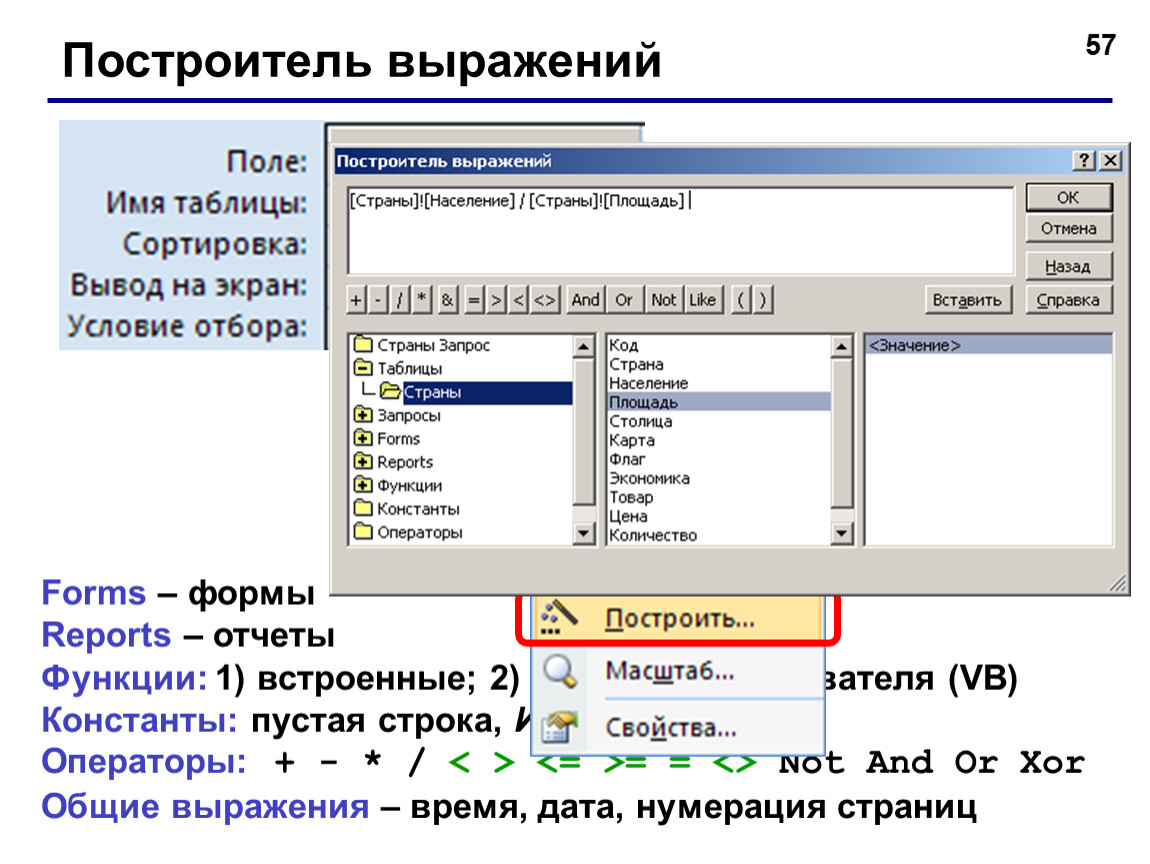Expand the Запросы folder
This screenshot has width=1150, height=864.
pos(363,414)
